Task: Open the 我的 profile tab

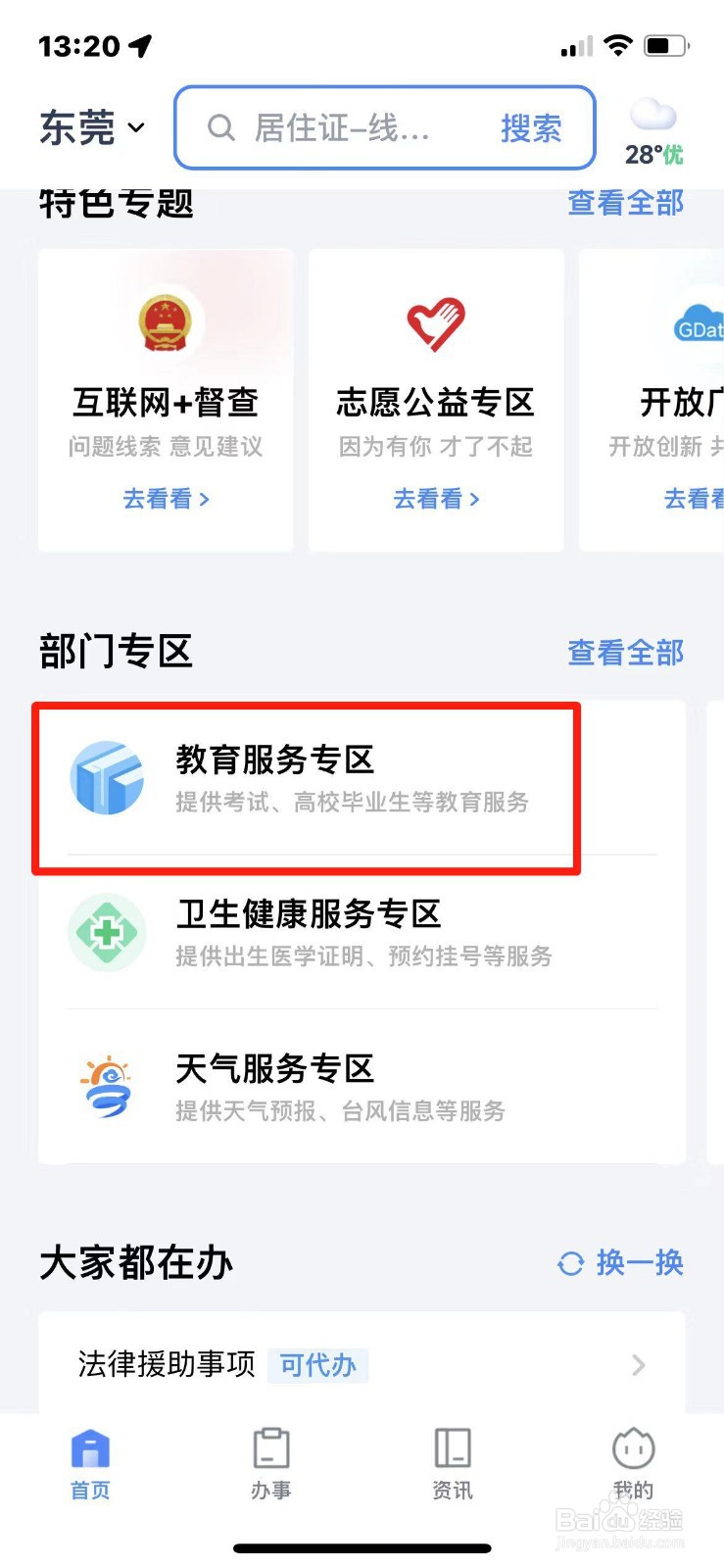Action: click(633, 1464)
